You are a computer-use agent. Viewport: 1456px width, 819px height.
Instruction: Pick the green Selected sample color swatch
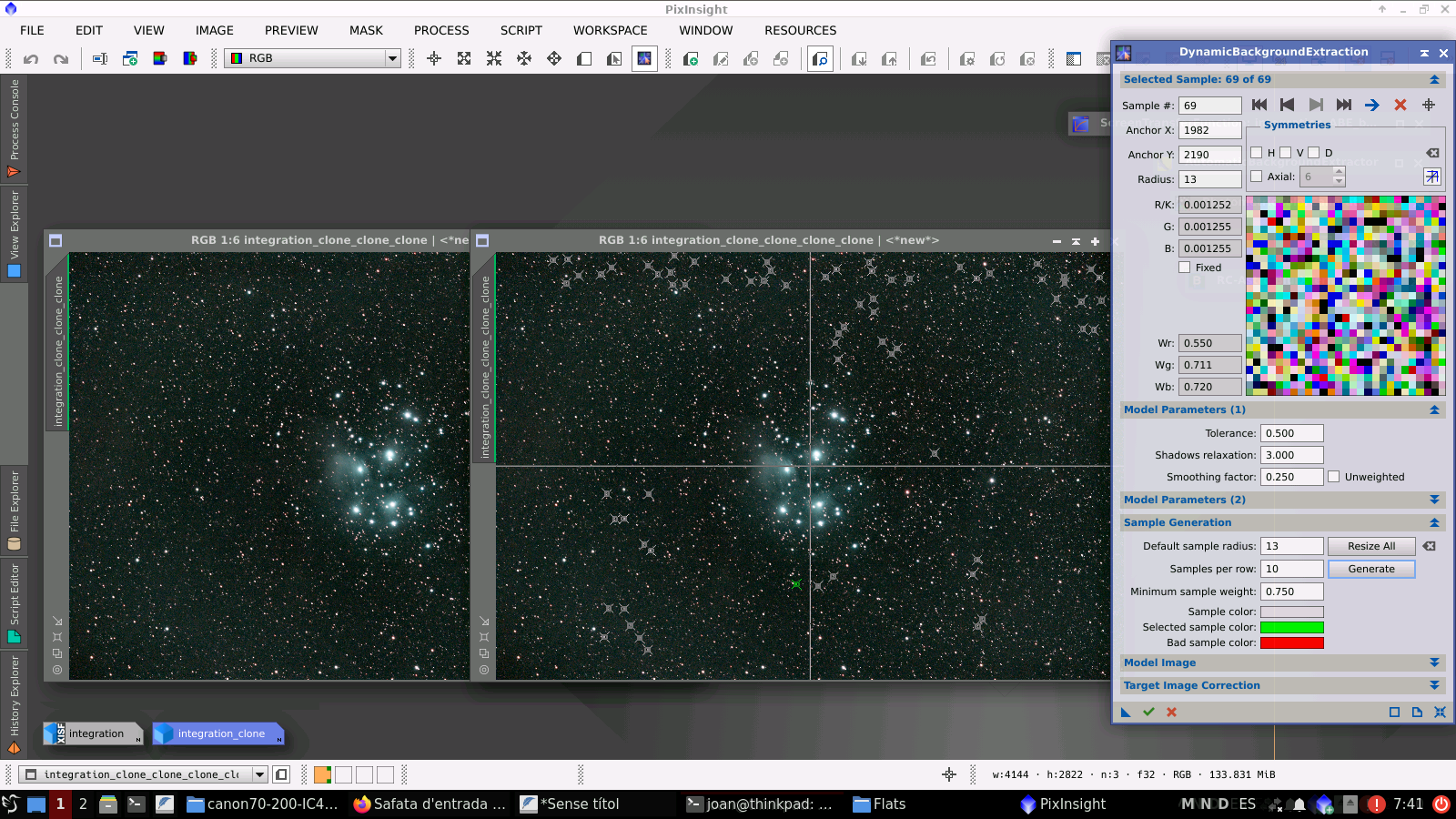coord(1291,627)
